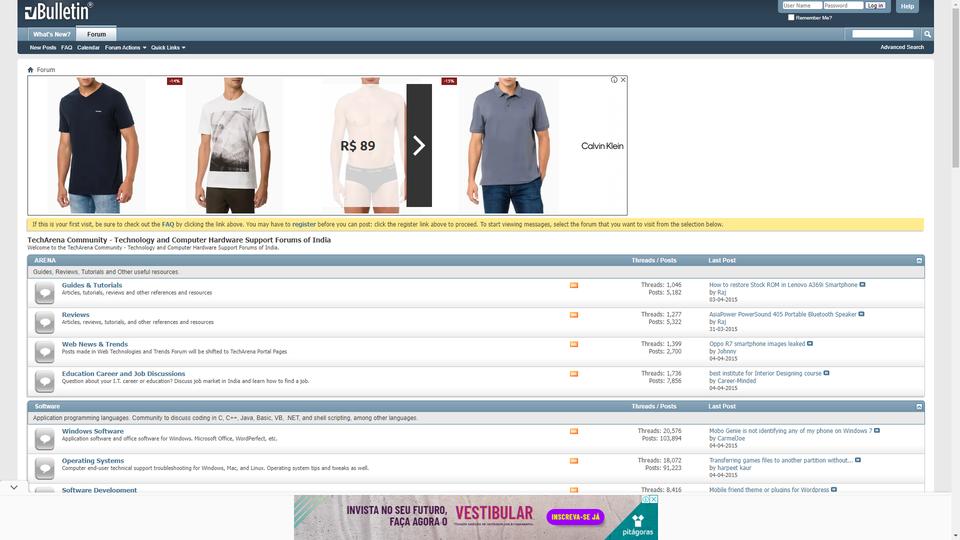Click the forum search input box
This screenshot has height=540, width=960.
[883, 34]
